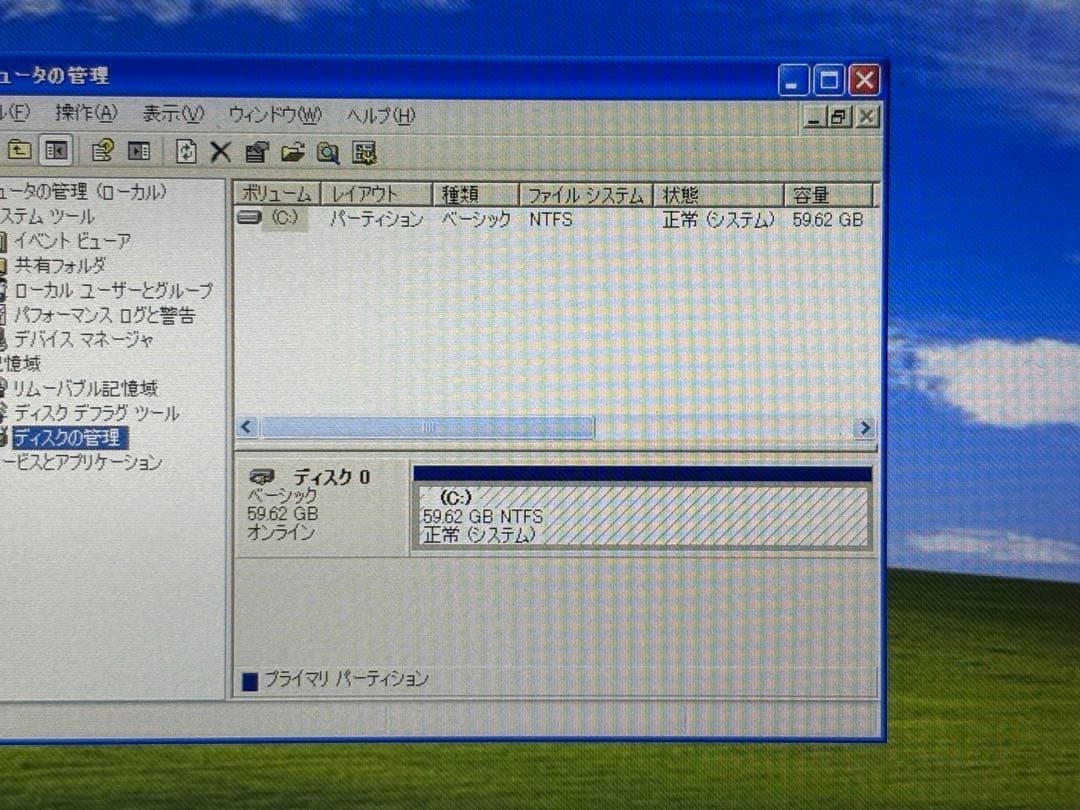Viewport: 1080px width, 810px height.
Task: Restore the inner console child window
Action: pyautogui.click(x=839, y=118)
